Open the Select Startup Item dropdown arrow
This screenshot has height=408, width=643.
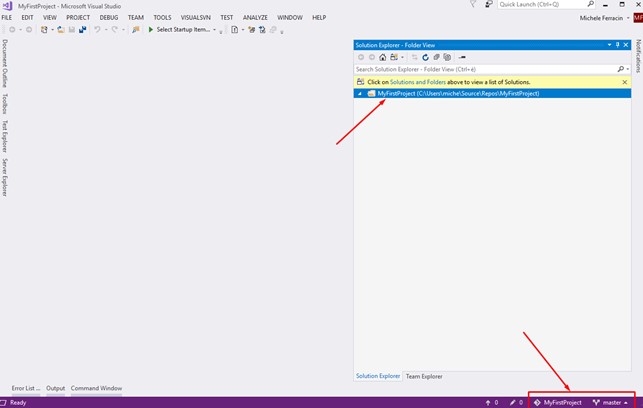pos(215,30)
